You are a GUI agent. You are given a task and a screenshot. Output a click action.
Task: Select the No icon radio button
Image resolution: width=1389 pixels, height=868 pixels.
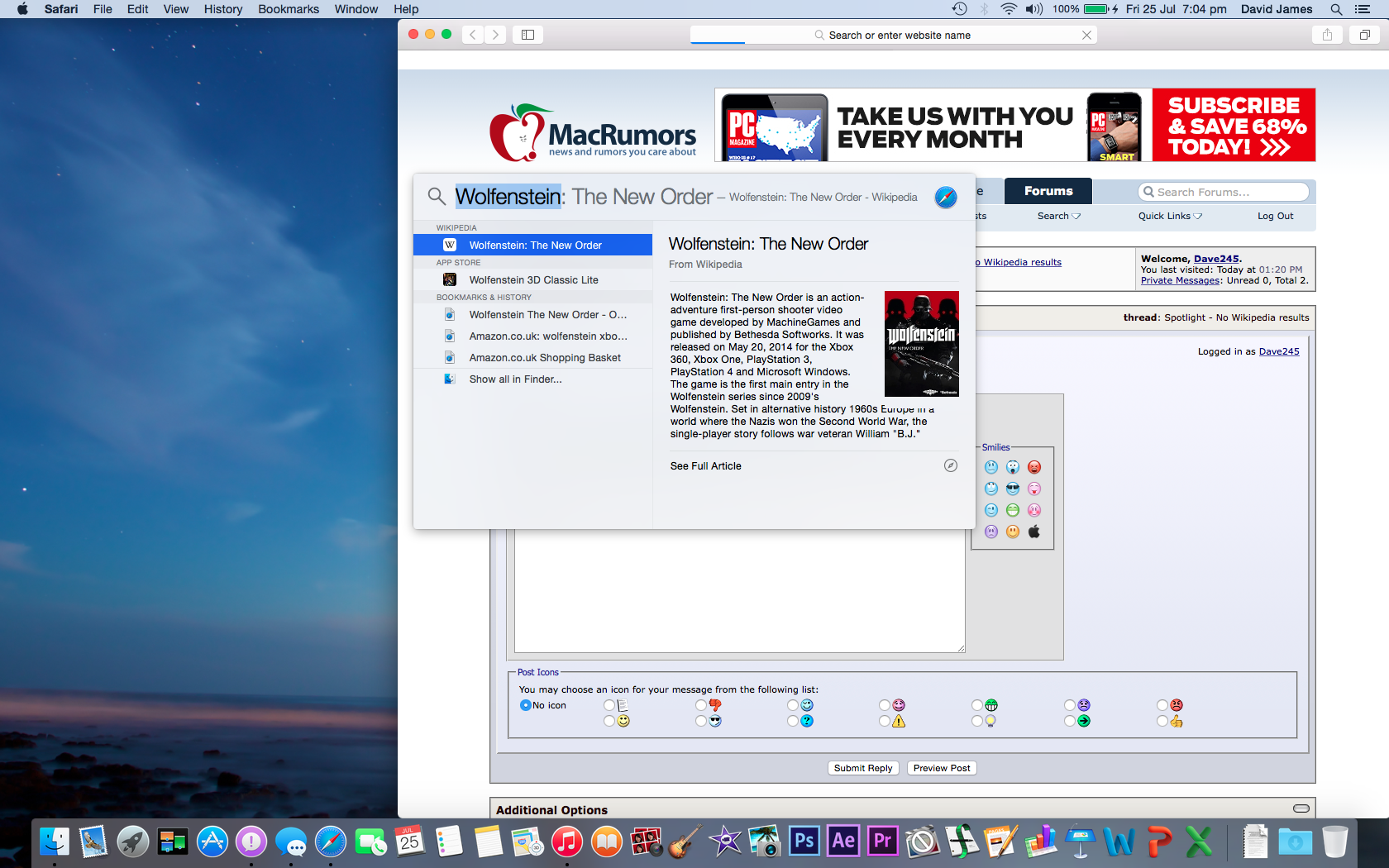525,705
